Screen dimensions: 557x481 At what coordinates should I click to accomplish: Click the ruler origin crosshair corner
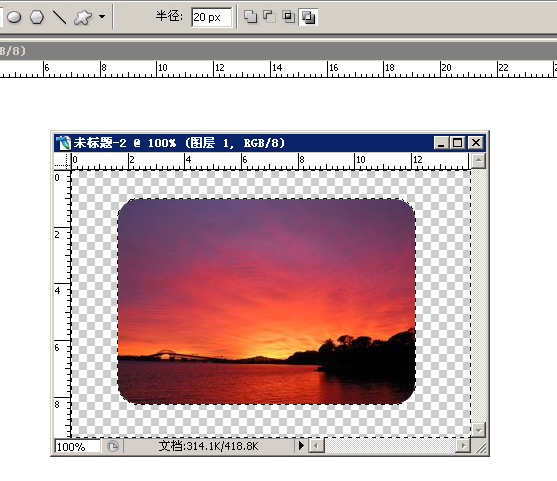[63, 162]
